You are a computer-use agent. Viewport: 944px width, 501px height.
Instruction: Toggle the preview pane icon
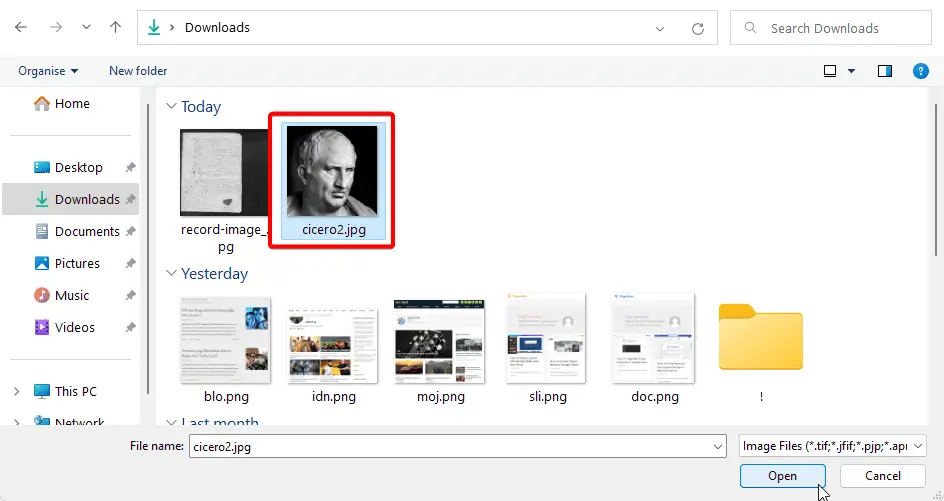point(884,71)
